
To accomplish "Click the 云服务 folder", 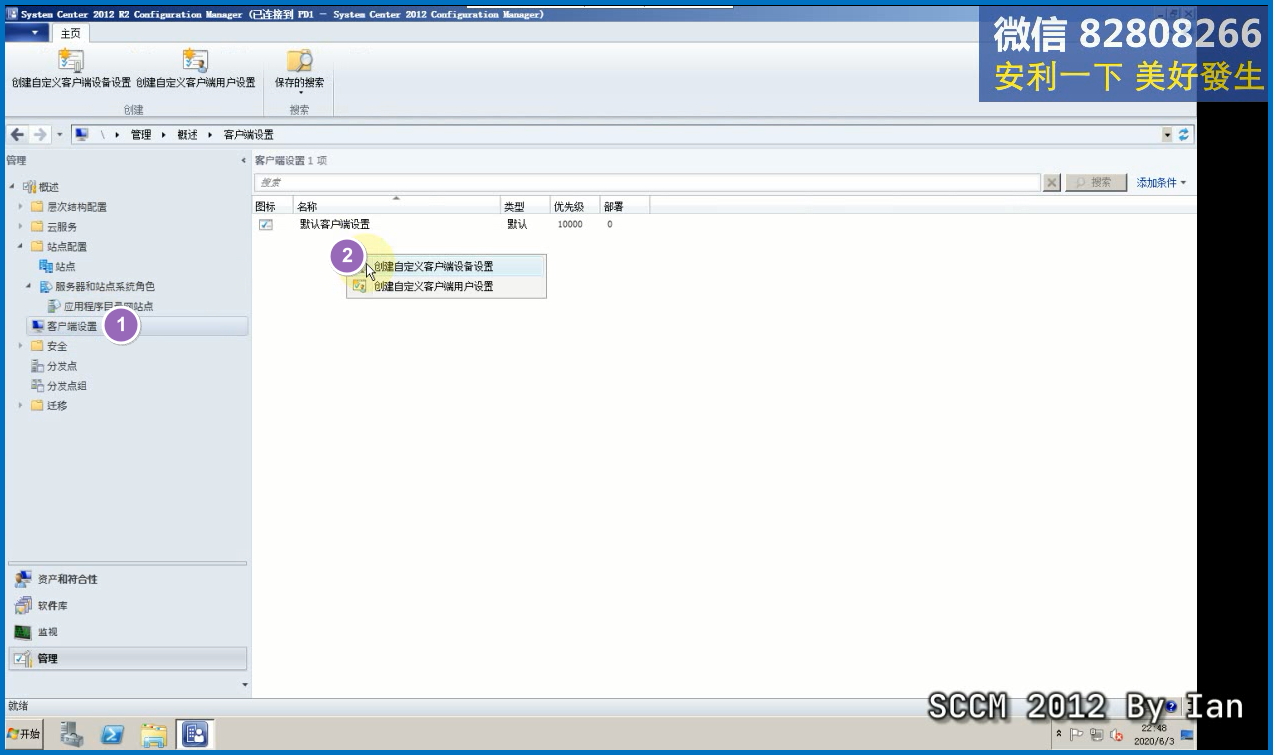I will click(x=54, y=227).
